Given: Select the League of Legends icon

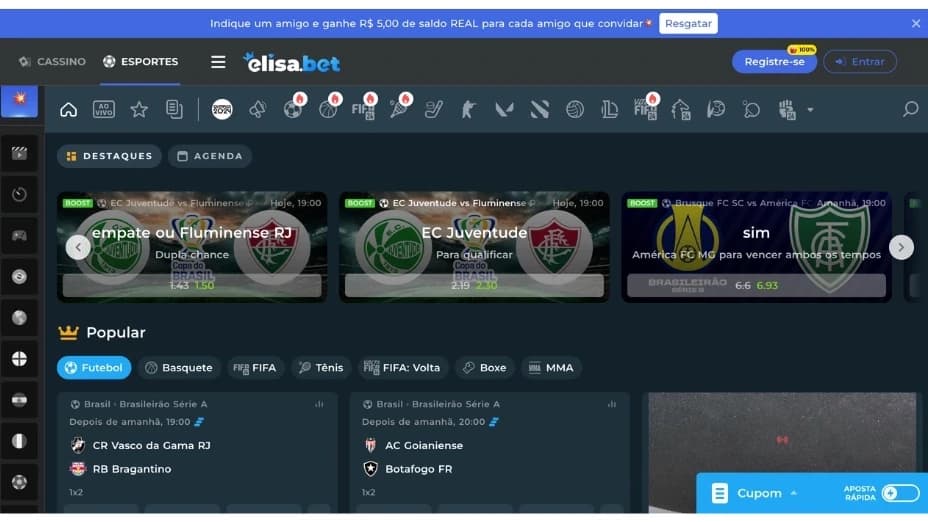Looking at the screenshot, I should pos(610,109).
